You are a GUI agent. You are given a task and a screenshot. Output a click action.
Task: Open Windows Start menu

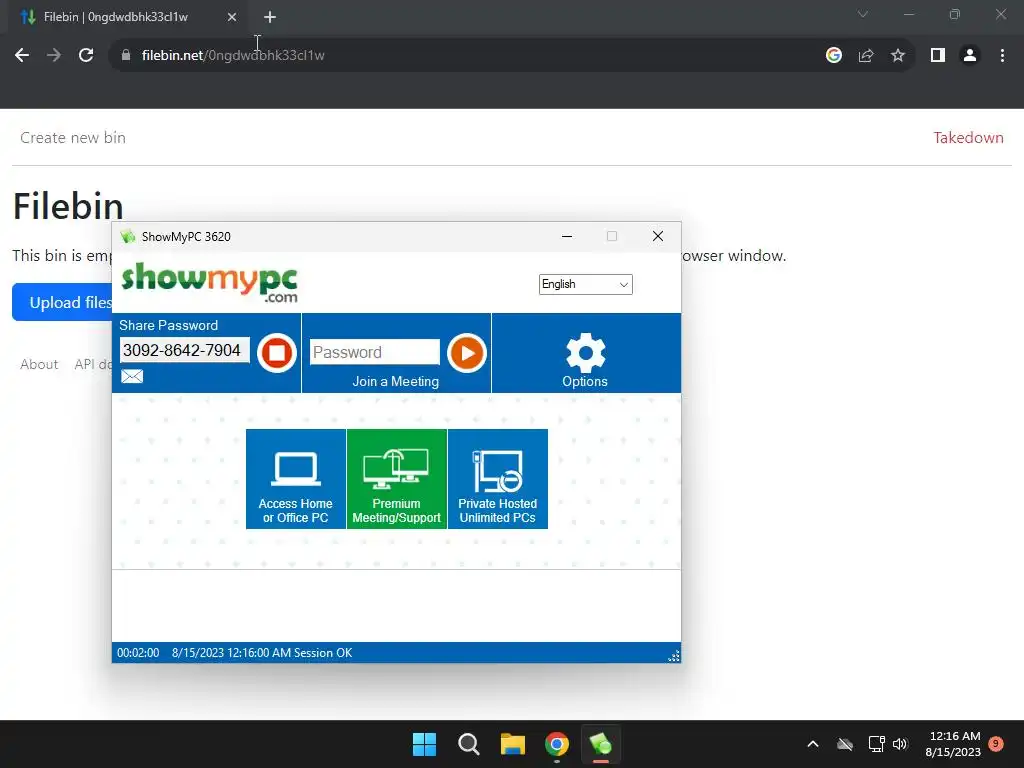[x=424, y=744]
